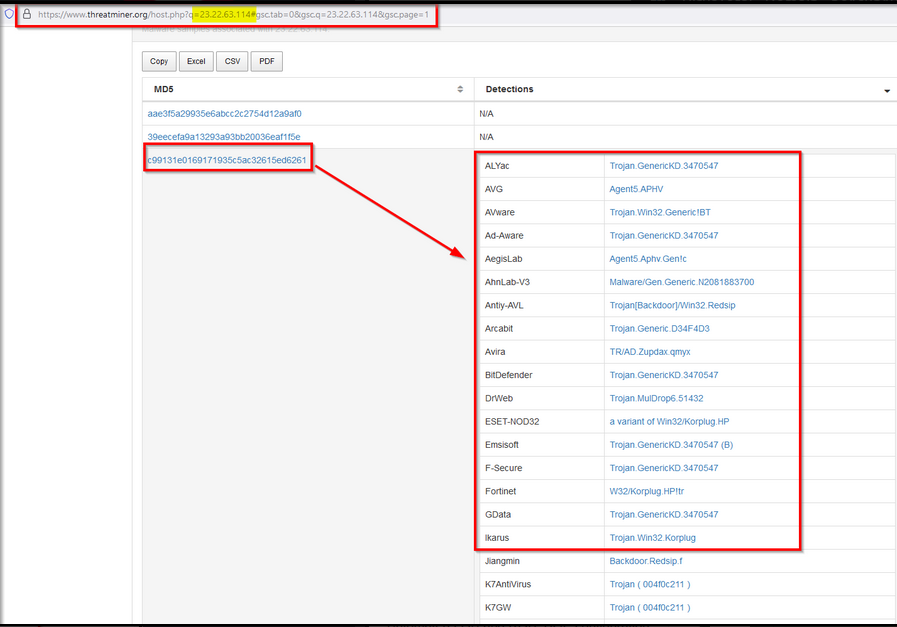Open DrWeb detection Trojan.MulDrop6.51432
Viewport: 897px width, 627px height.
pyautogui.click(x=656, y=398)
